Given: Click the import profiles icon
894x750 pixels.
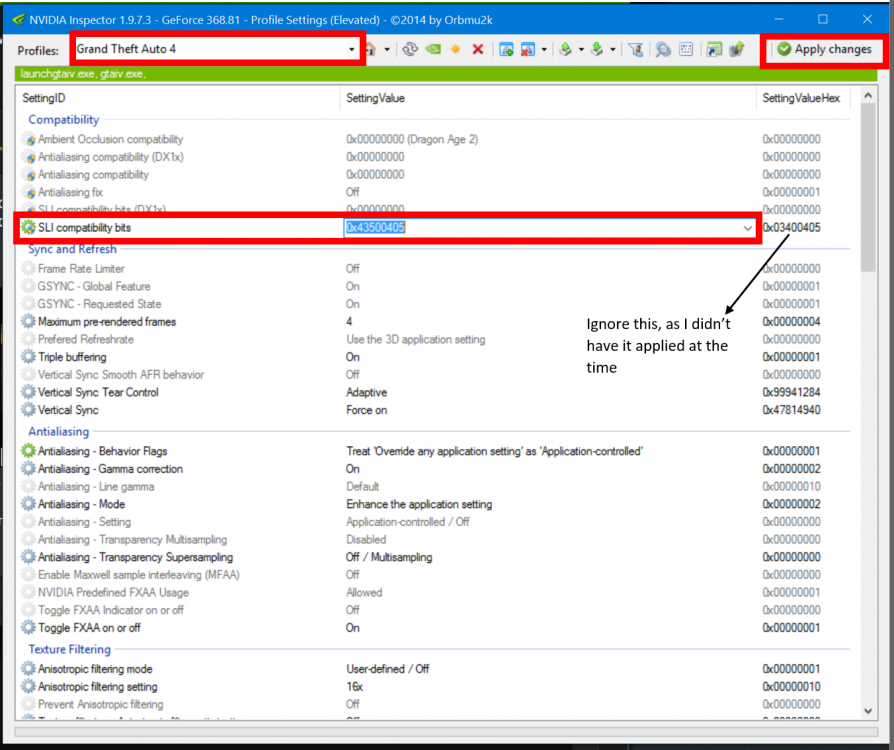Looking at the screenshot, I should (x=597, y=50).
